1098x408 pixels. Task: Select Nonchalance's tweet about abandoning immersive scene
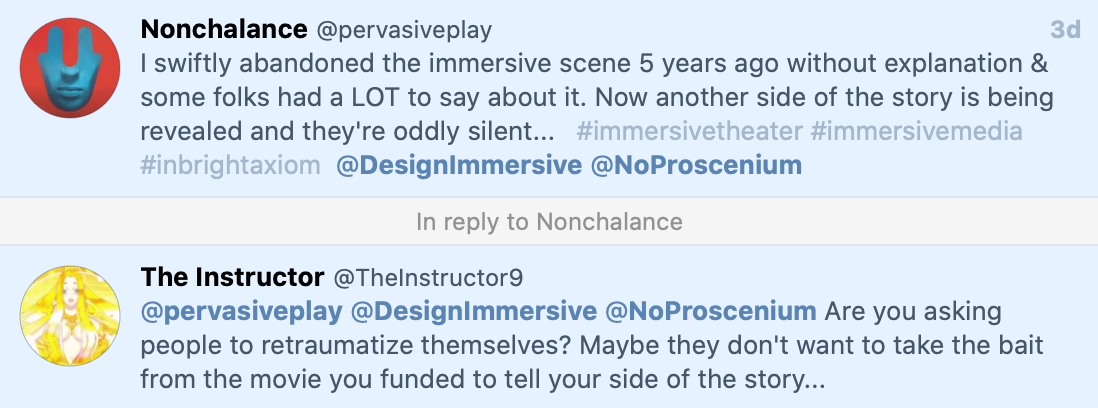point(600,98)
